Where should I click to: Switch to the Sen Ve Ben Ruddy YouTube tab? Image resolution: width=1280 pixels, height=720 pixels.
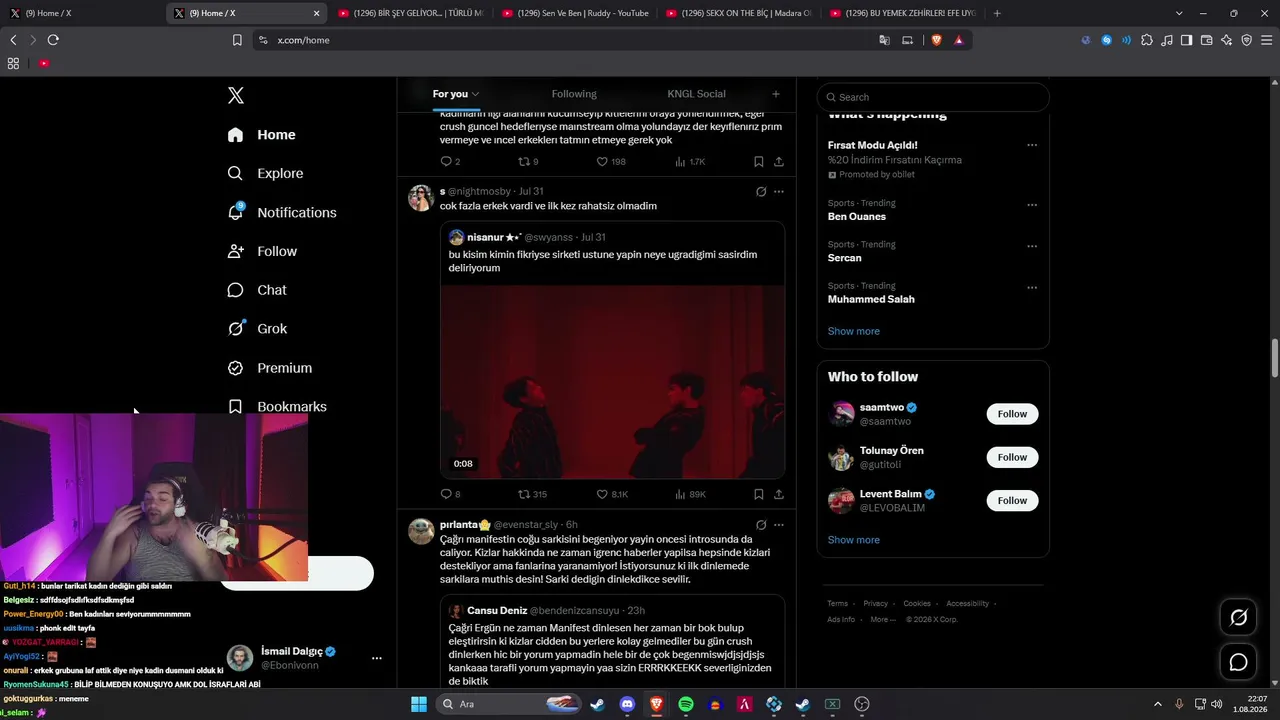tap(575, 13)
